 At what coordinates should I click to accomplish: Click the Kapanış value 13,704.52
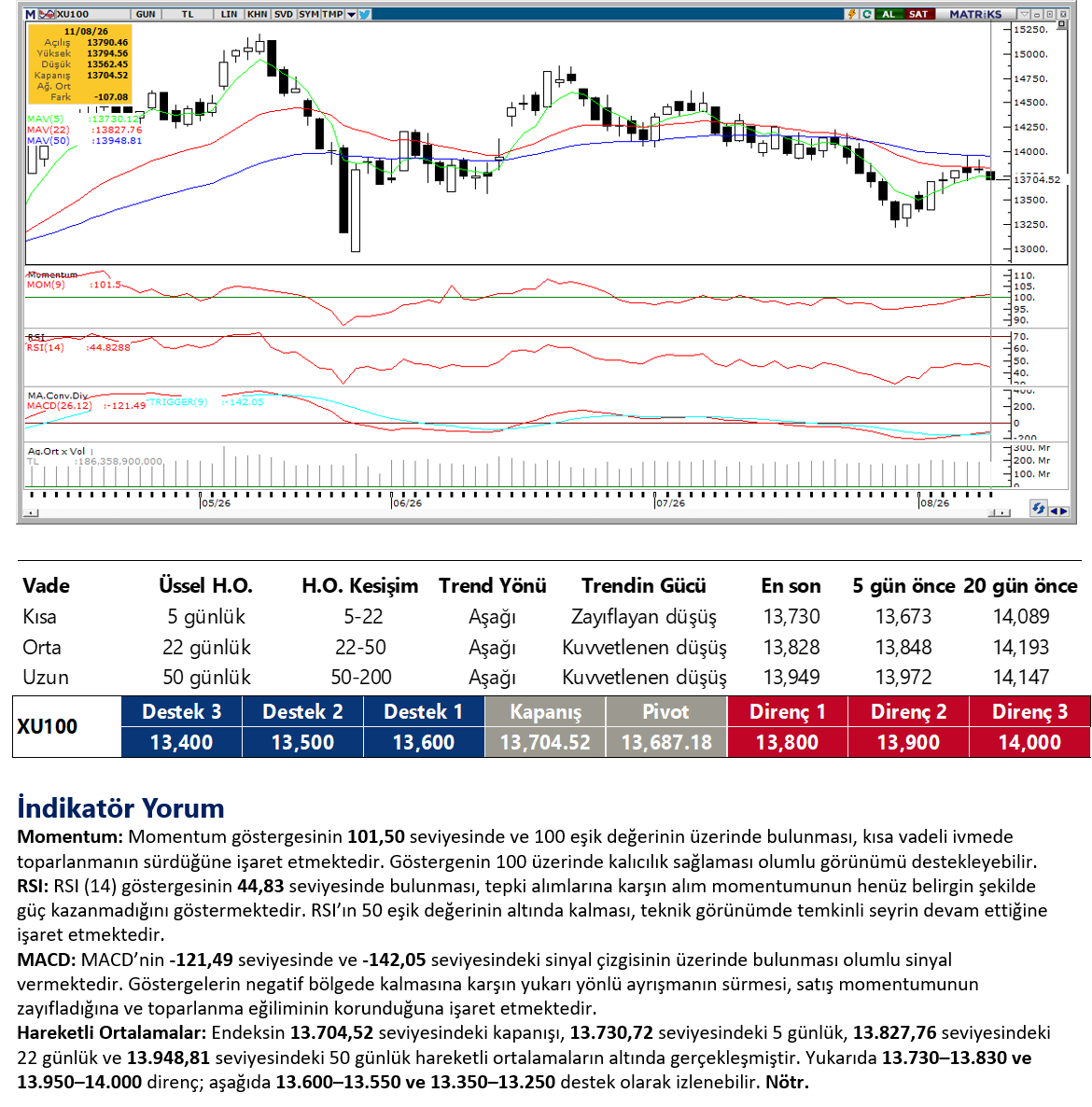pyautogui.click(x=545, y=743)
